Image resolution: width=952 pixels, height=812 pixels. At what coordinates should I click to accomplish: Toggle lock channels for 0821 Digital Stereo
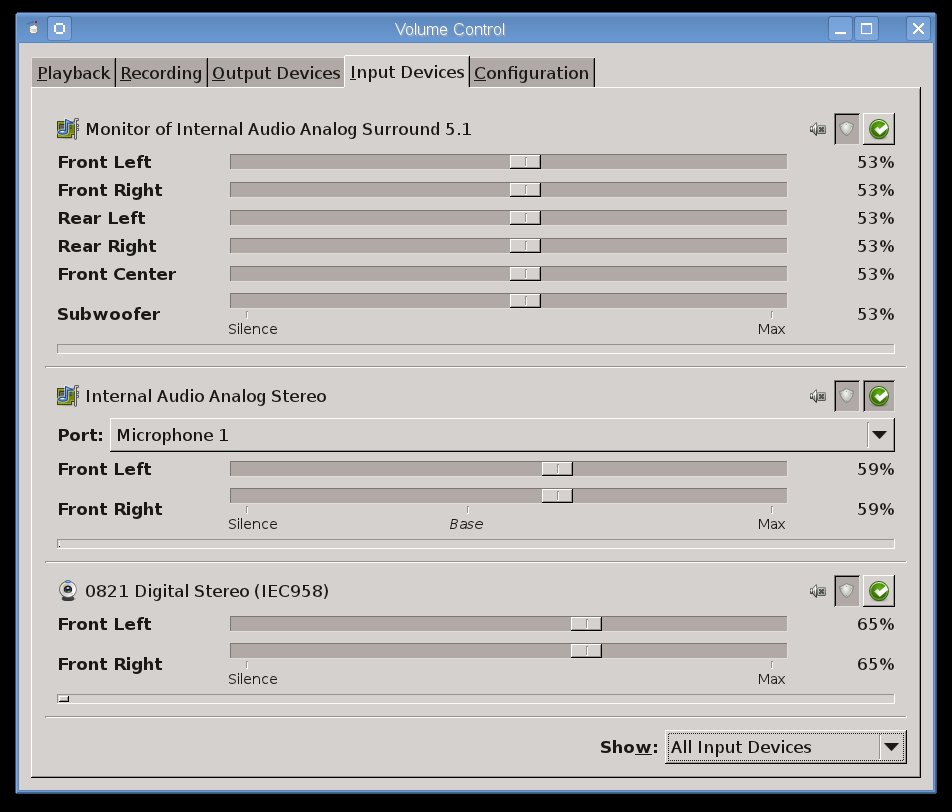(x=847, y=591)
